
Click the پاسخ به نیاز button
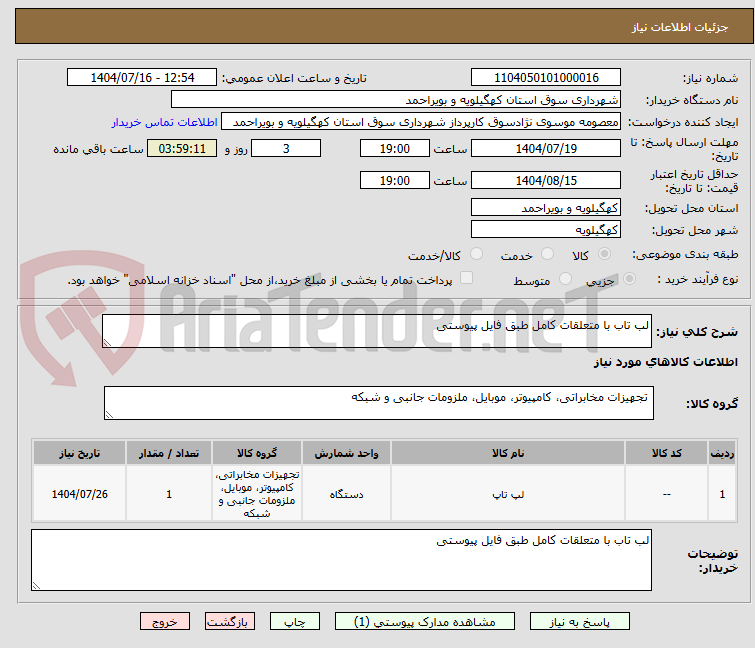click(x=579, y=622)
